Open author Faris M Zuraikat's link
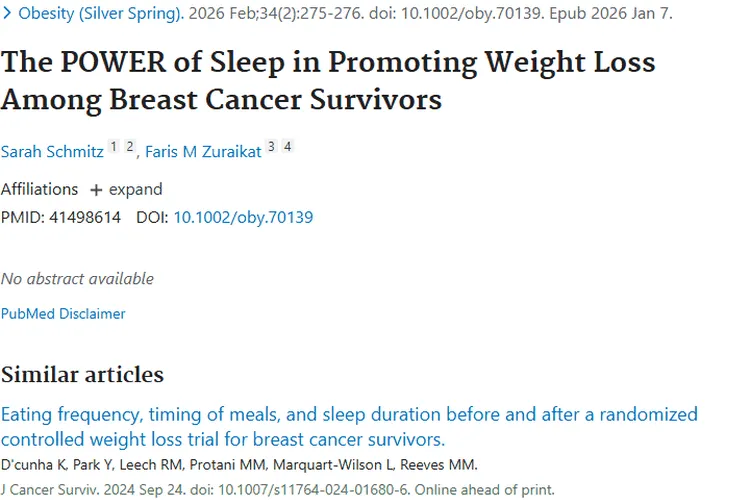This screenshot has height=500, width=750. click(x=203, y=151)
